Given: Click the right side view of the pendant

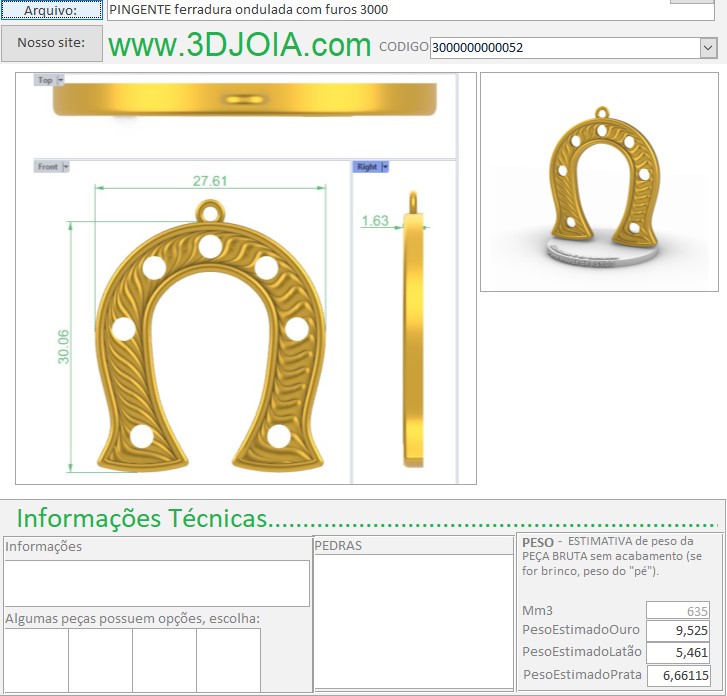Looking at the screenshot, I should click(413, 330).
